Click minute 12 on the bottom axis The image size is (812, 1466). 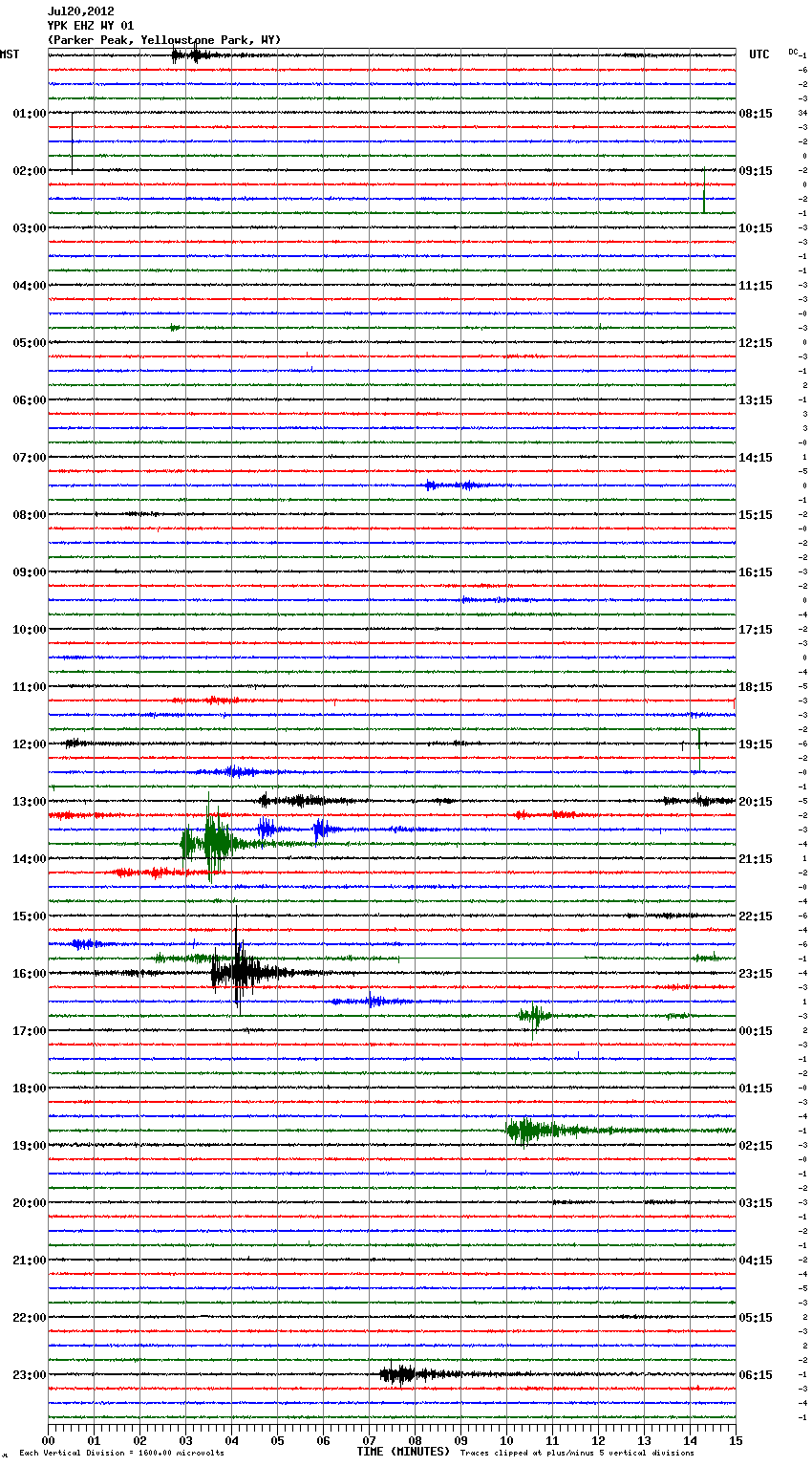click(x=598, y=1440)
